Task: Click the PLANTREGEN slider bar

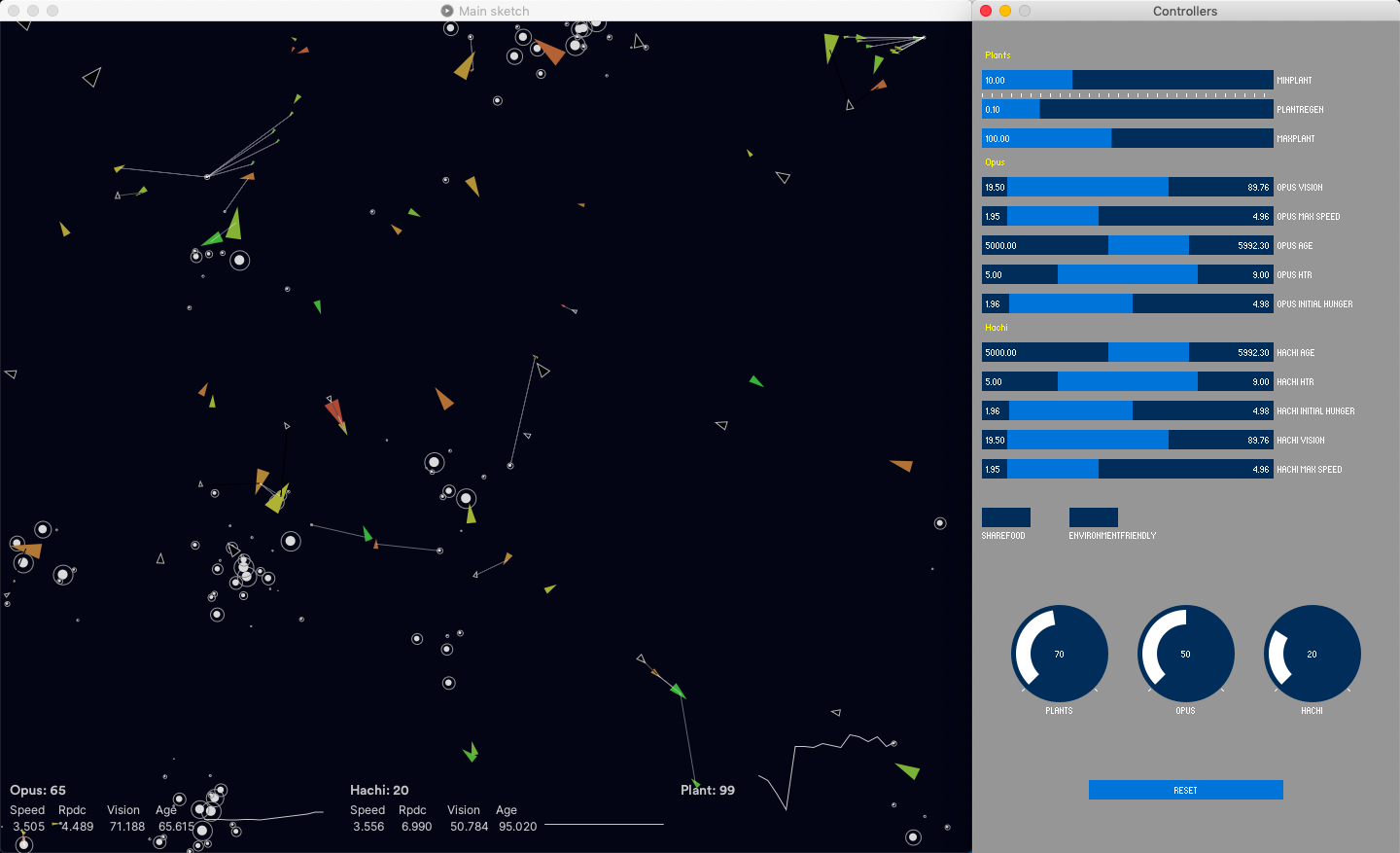Action: click(1127, 109)
